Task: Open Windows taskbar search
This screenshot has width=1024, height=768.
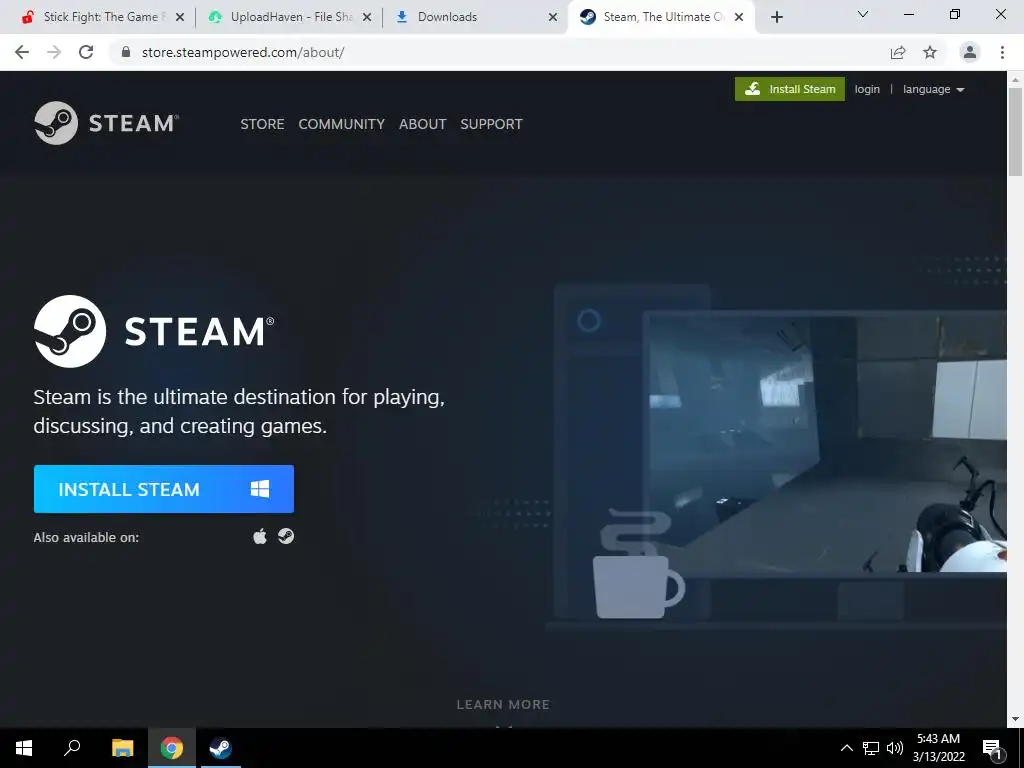Action: coord(72,748)
